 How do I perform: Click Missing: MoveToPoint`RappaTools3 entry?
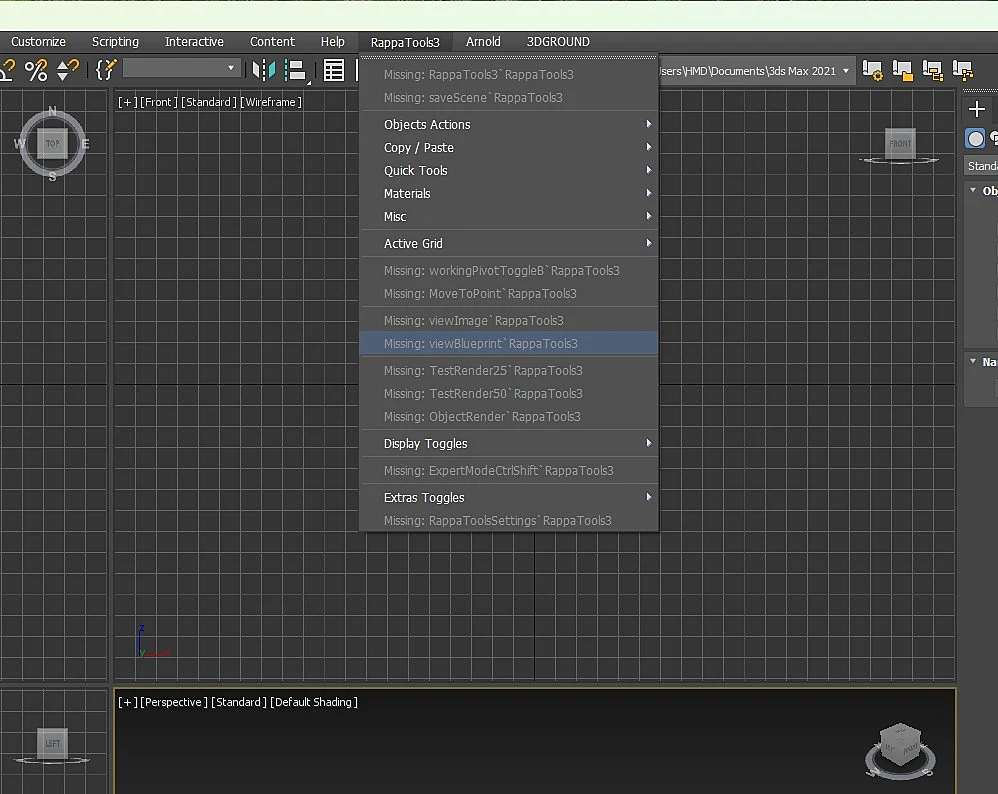click(x=509, y=293)
